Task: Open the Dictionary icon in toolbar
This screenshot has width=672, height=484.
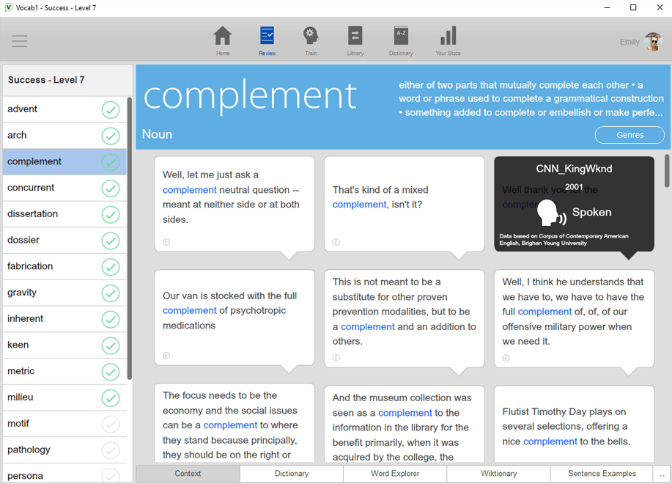Action: pyautogui.click(x=400, y=38)
